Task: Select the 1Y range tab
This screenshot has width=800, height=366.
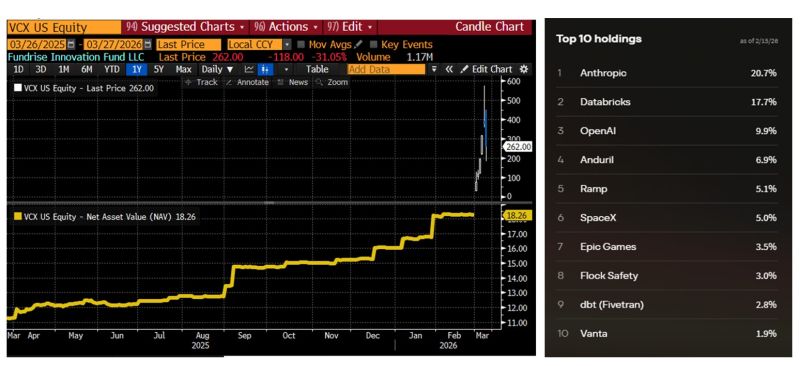Action: 137,69
